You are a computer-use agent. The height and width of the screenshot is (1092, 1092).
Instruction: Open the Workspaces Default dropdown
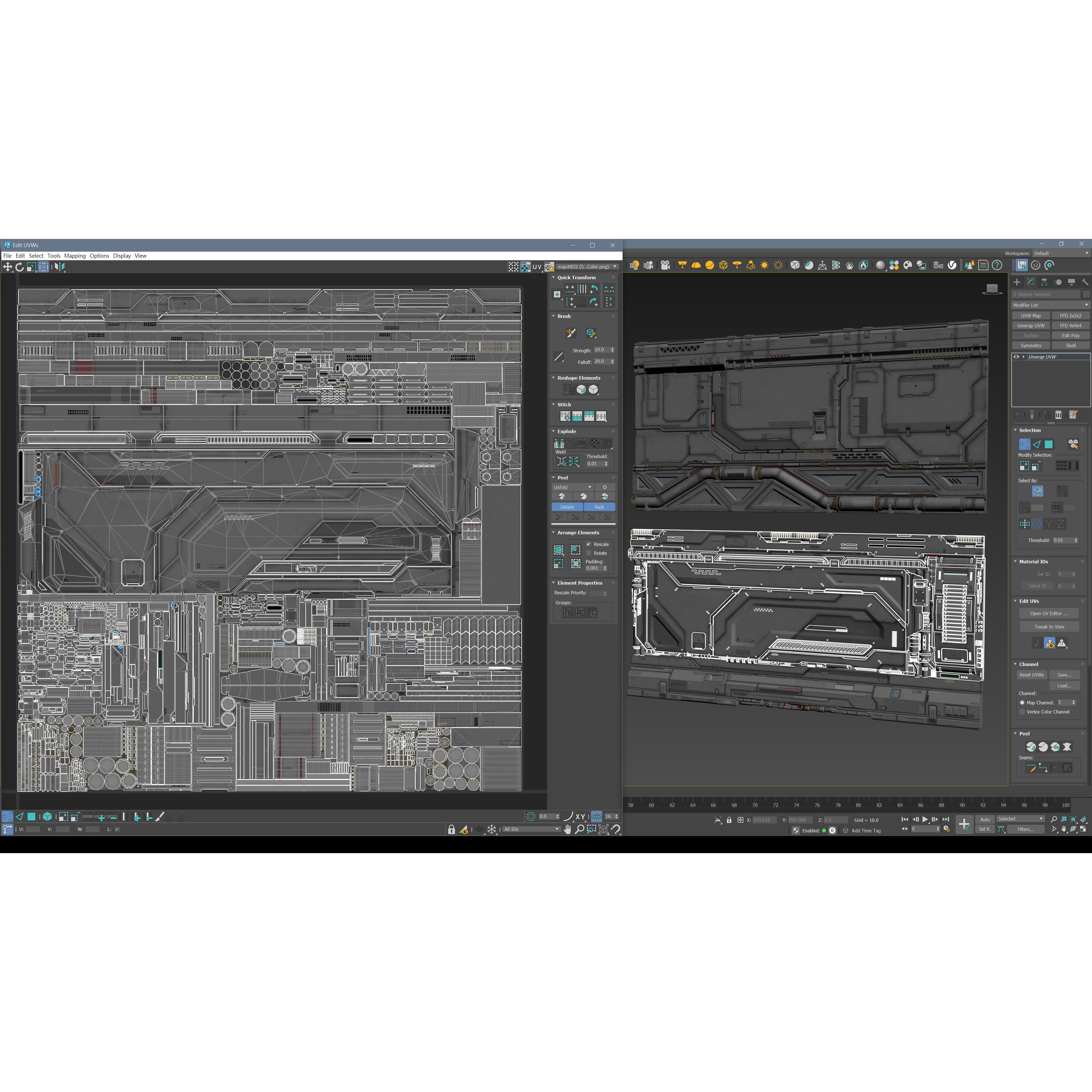pos(1061,253)
